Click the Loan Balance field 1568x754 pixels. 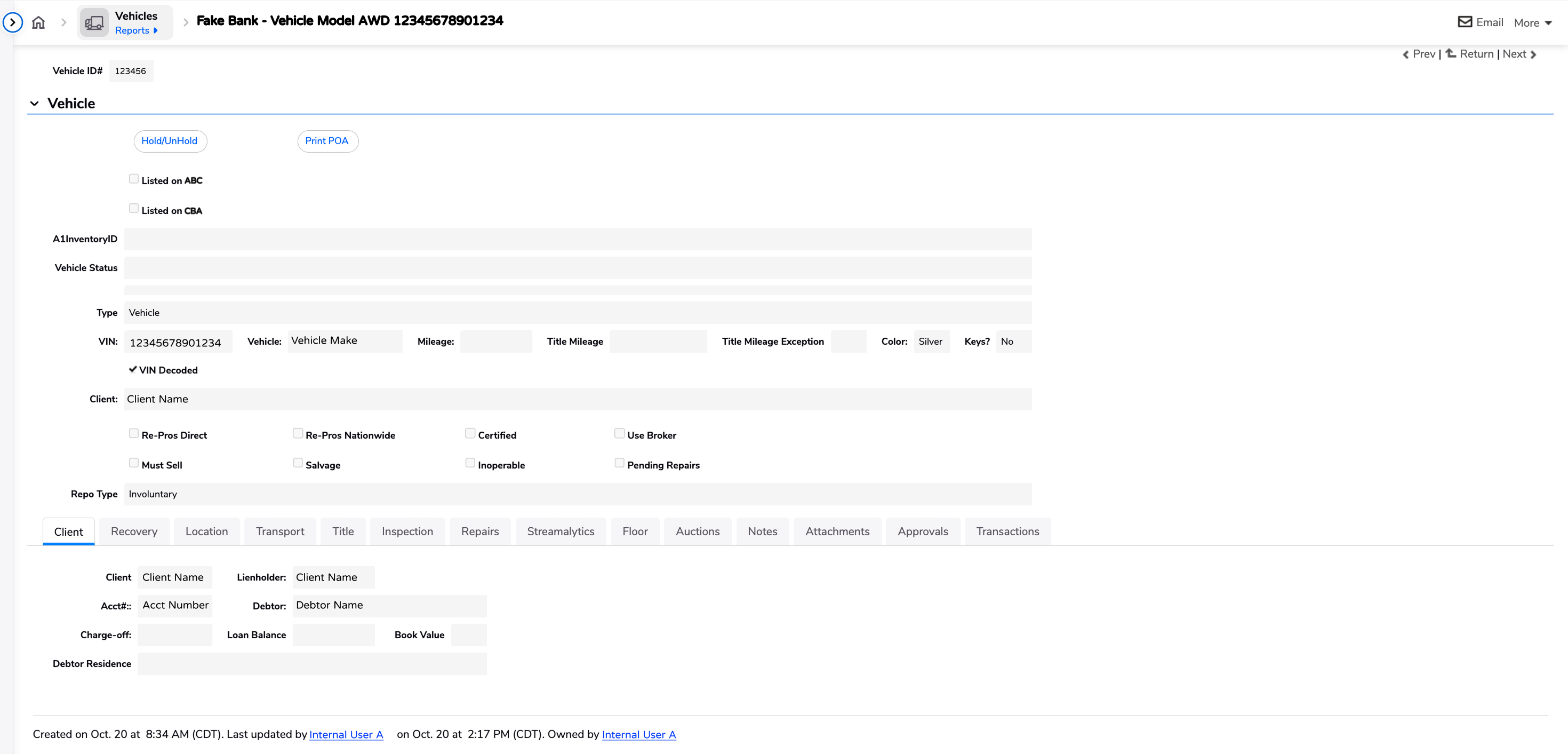click(x=333, y=634)
